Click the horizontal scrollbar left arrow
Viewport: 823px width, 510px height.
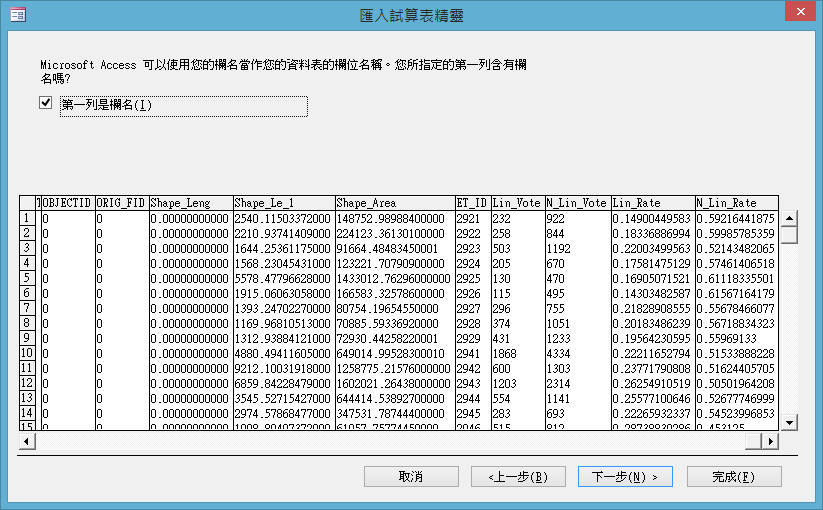click(27, 440)
